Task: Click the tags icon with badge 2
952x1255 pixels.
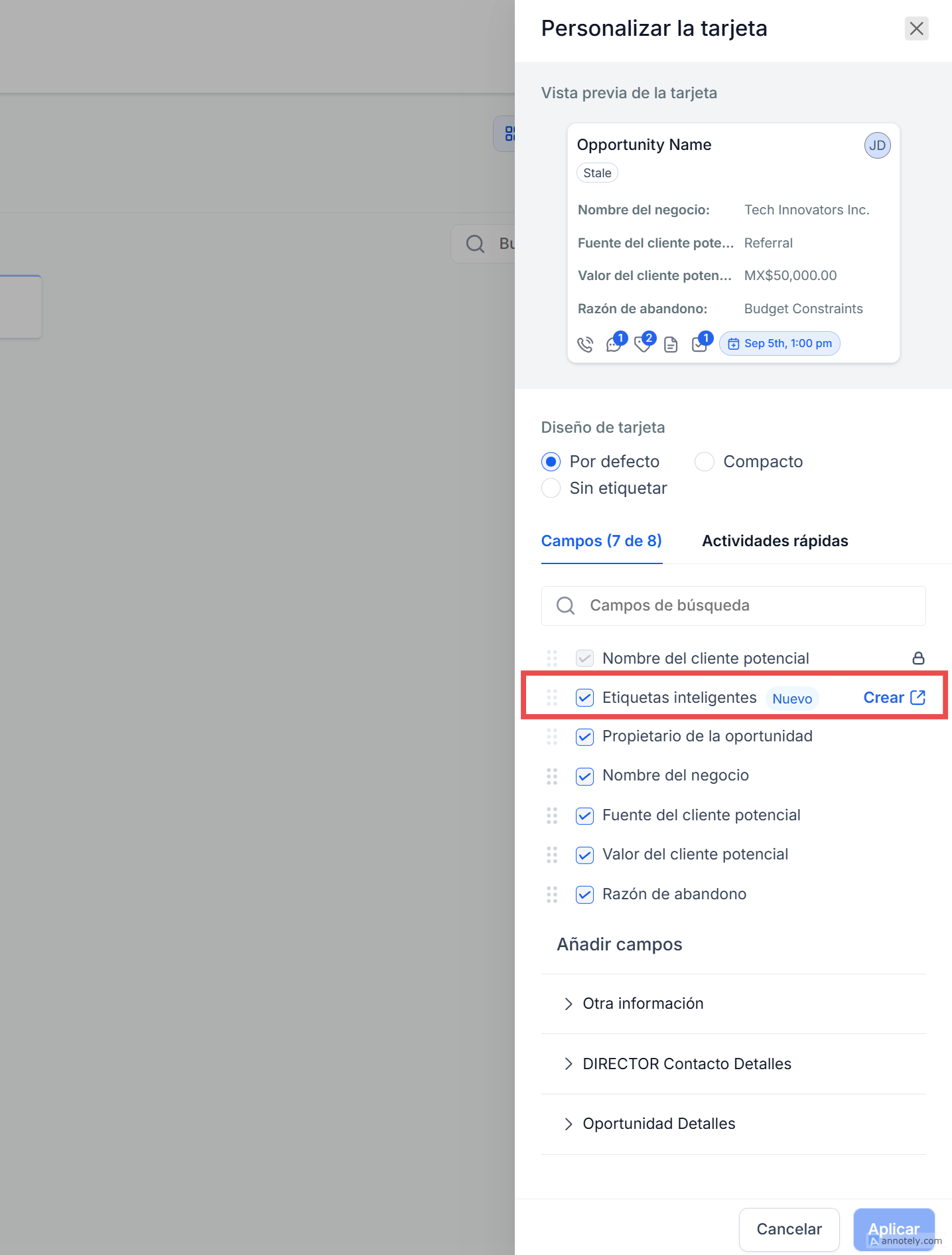Action: click(x=642, y=344)
